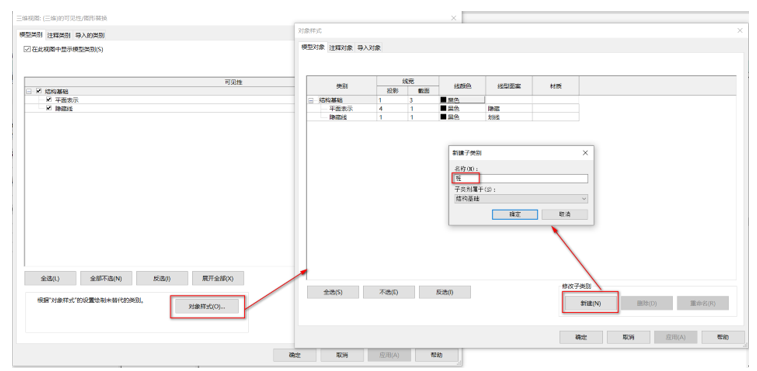Click line pattern cell of 隐藏线 row

pyautogui.click(x=509, y=117)
